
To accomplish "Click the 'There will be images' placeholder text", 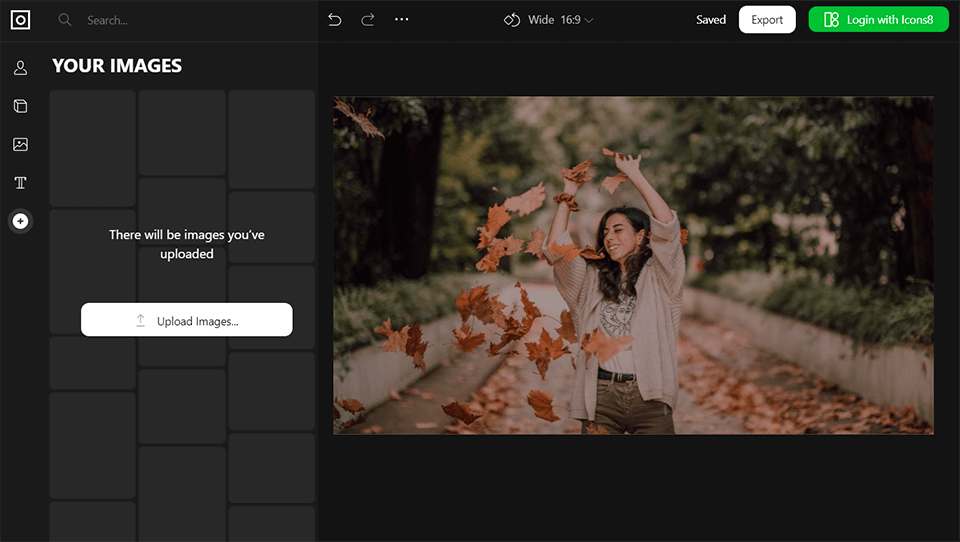I will [x=187, y=244].
